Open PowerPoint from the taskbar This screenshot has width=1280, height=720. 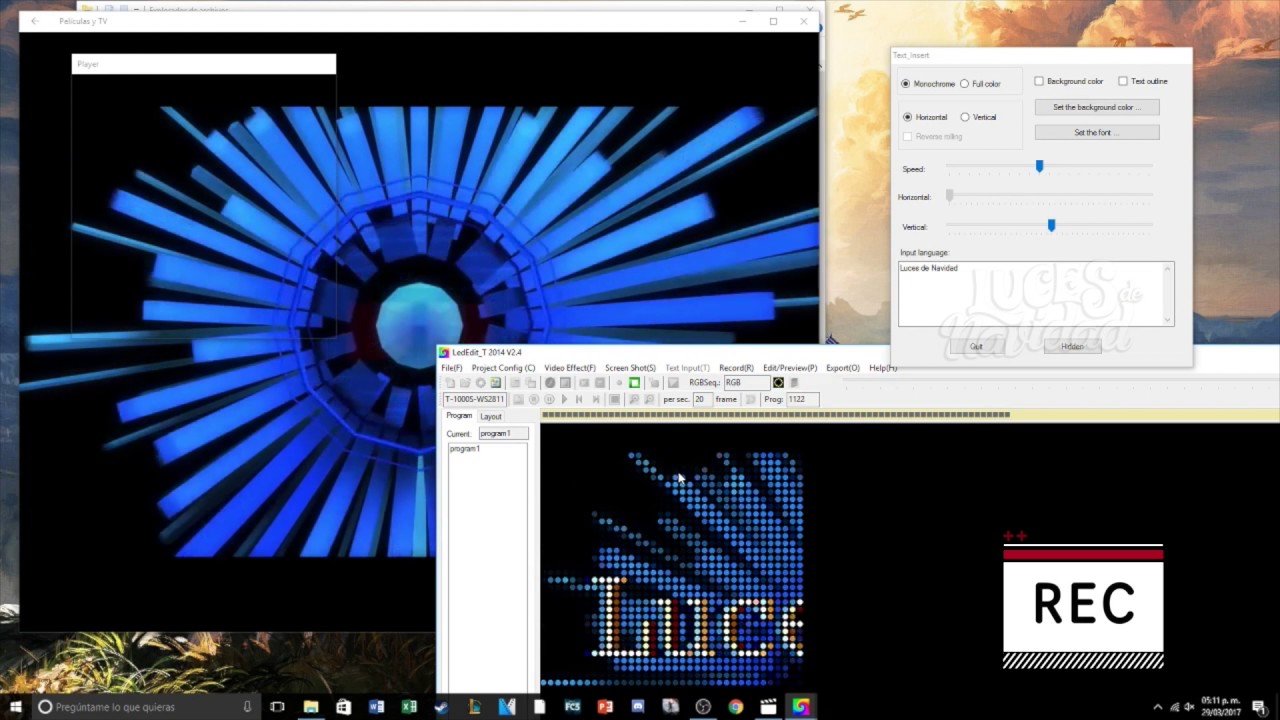coord(604,707)
